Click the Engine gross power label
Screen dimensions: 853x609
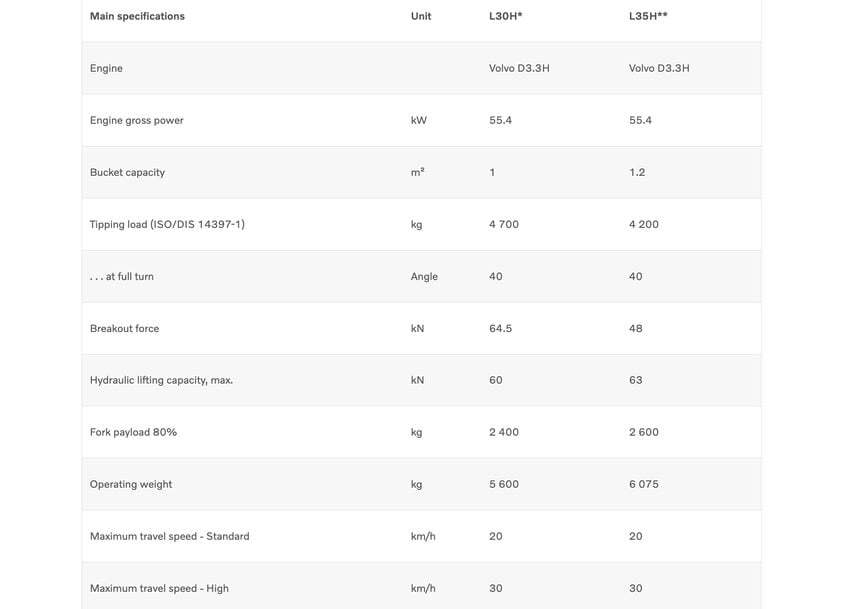coord(137,120)
